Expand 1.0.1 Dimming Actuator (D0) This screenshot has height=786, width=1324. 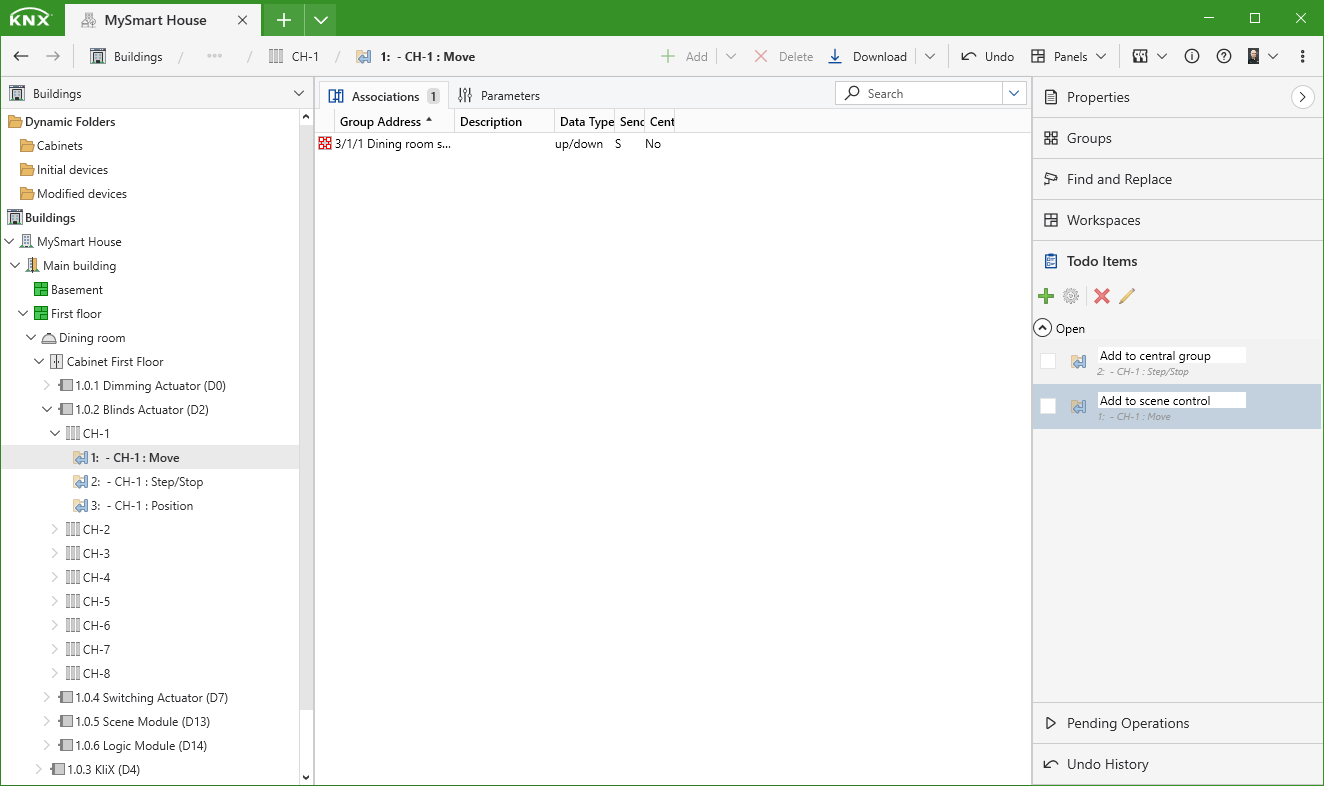click(x=47, y=386)
